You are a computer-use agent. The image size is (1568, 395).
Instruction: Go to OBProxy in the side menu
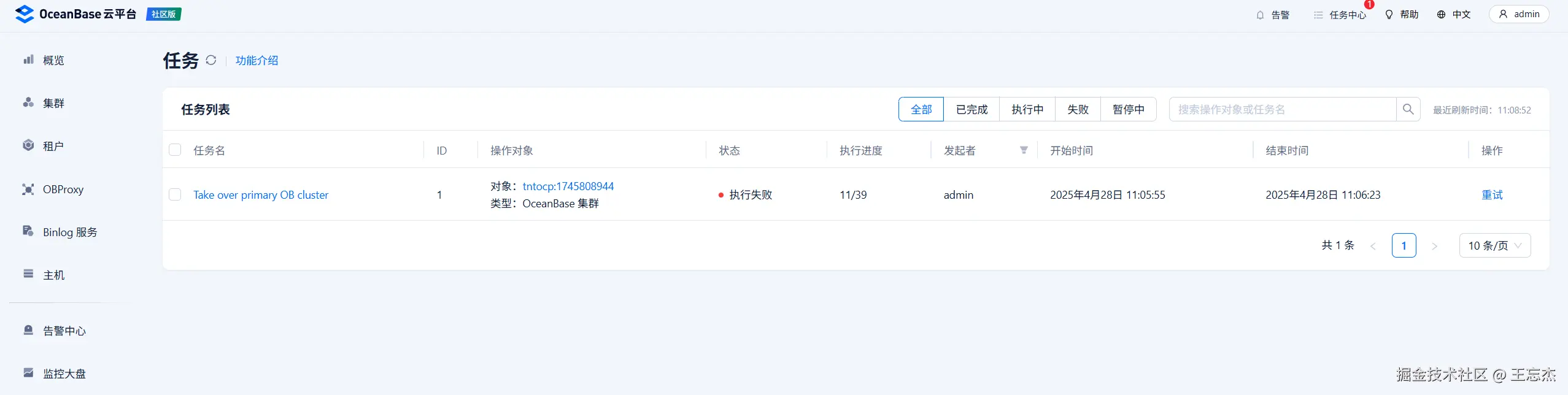tap(63, 189)
